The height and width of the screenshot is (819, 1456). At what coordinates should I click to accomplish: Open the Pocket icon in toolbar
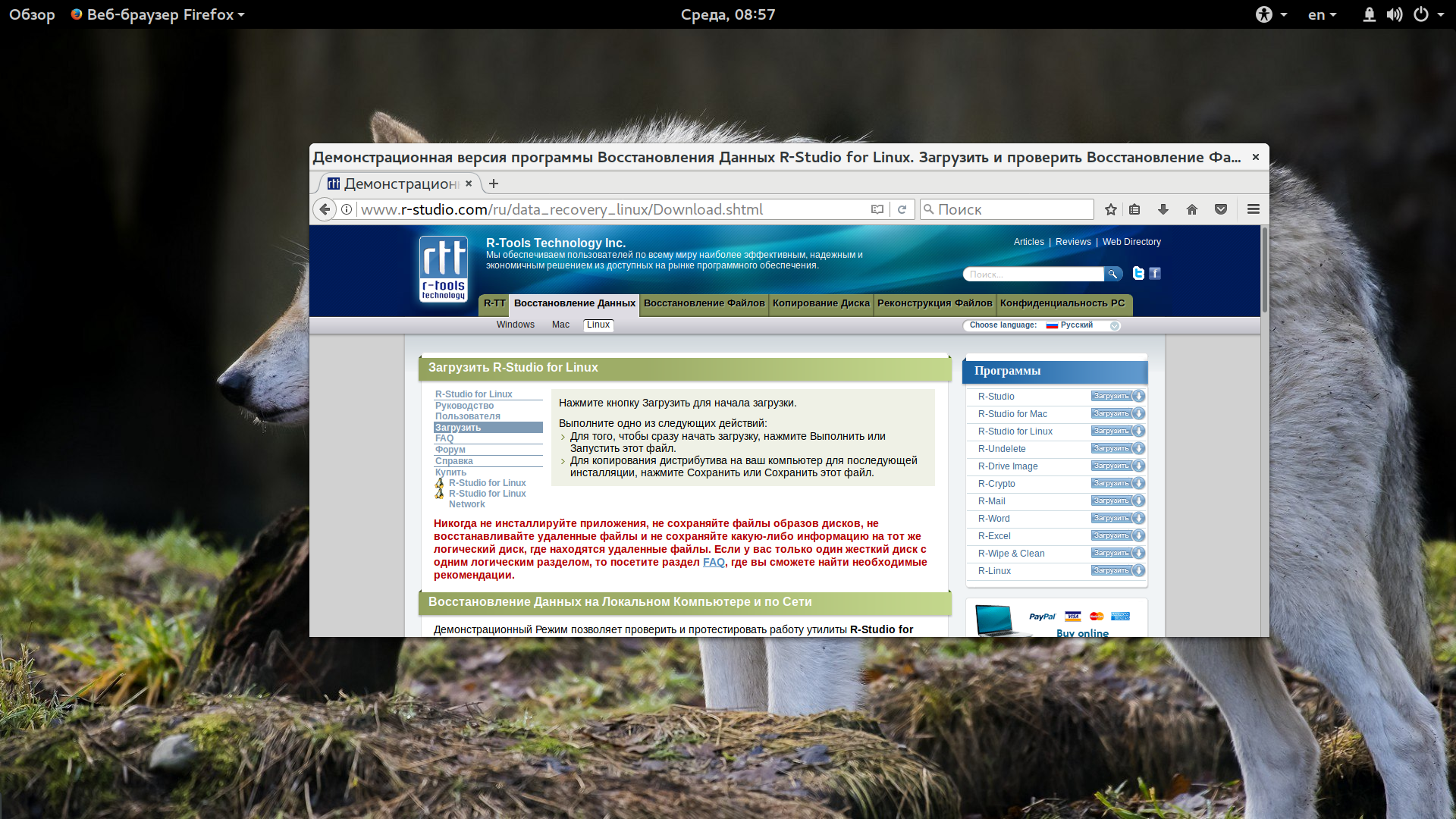[1221, 209]
